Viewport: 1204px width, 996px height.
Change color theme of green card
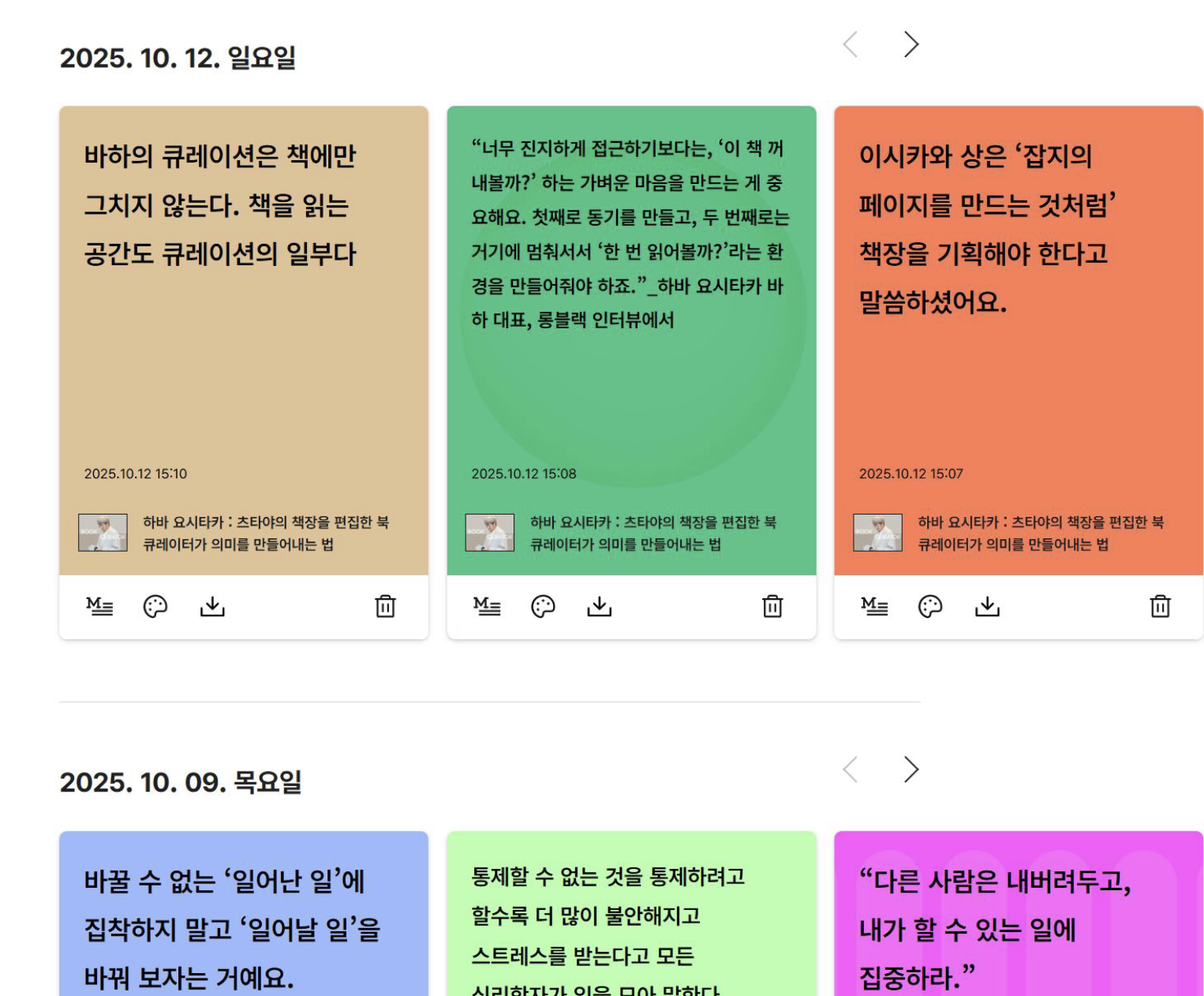pos(543,606)
